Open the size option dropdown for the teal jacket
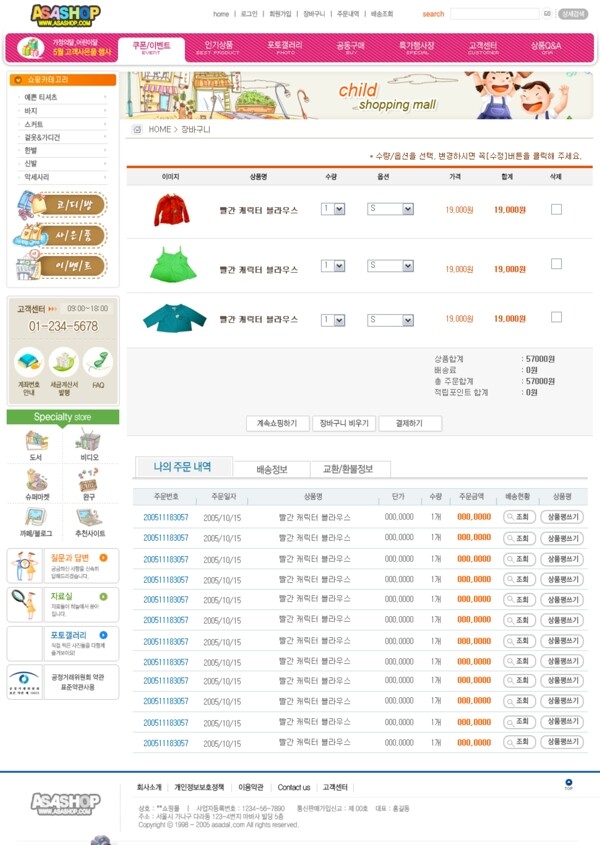Screen dimensions: 600x845 (x=390, y=320)
